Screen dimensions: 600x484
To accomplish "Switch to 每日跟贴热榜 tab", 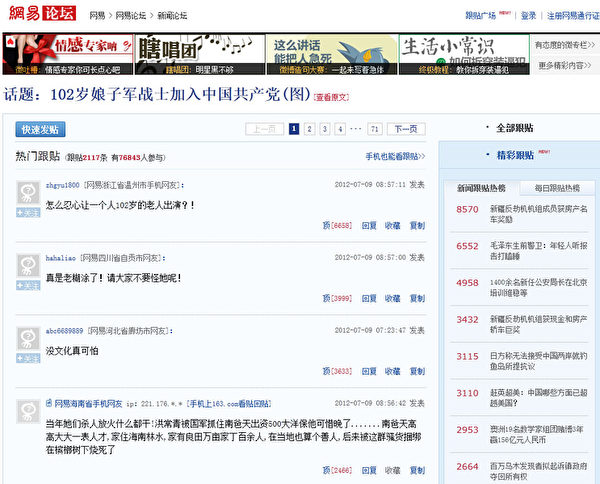I will pyautogui.click(x=556, y=188).
